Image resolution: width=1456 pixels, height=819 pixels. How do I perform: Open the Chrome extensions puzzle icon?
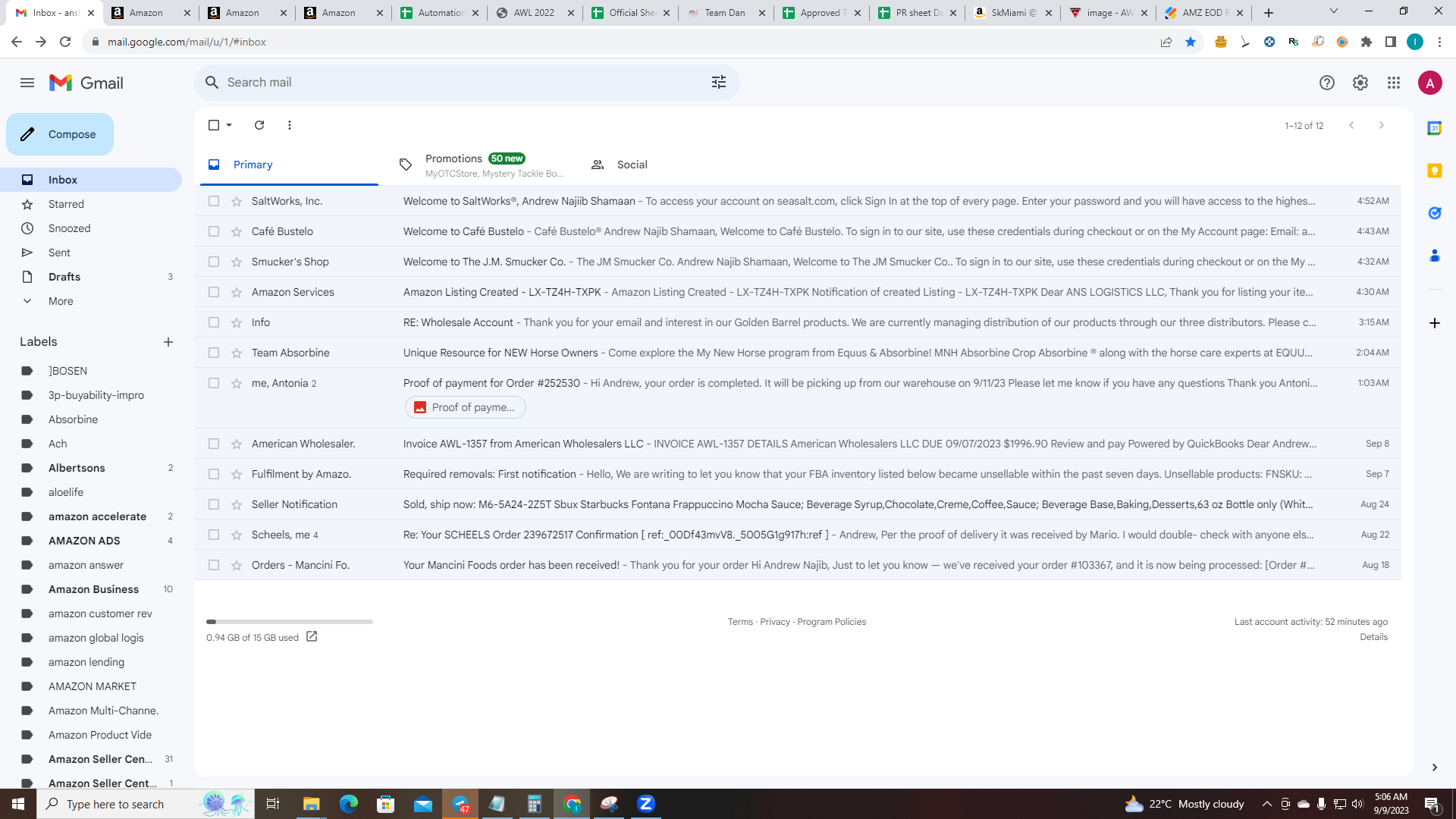point(1367,42)
